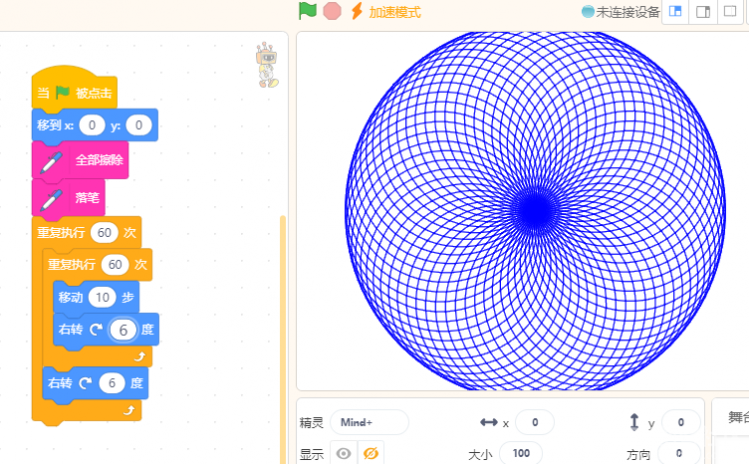Click the 精灵 label
Viewport: 749px width, 464px height.
pyautogui.click(x=311, y=423)
